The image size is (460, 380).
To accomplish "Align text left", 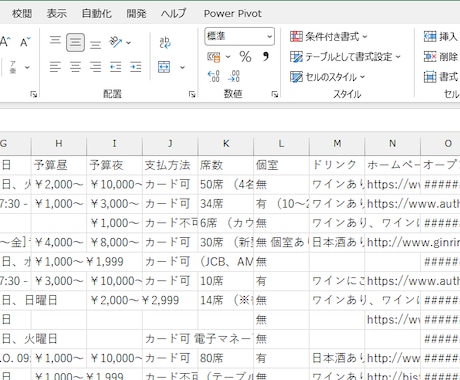I will click(x=55, y=67).
